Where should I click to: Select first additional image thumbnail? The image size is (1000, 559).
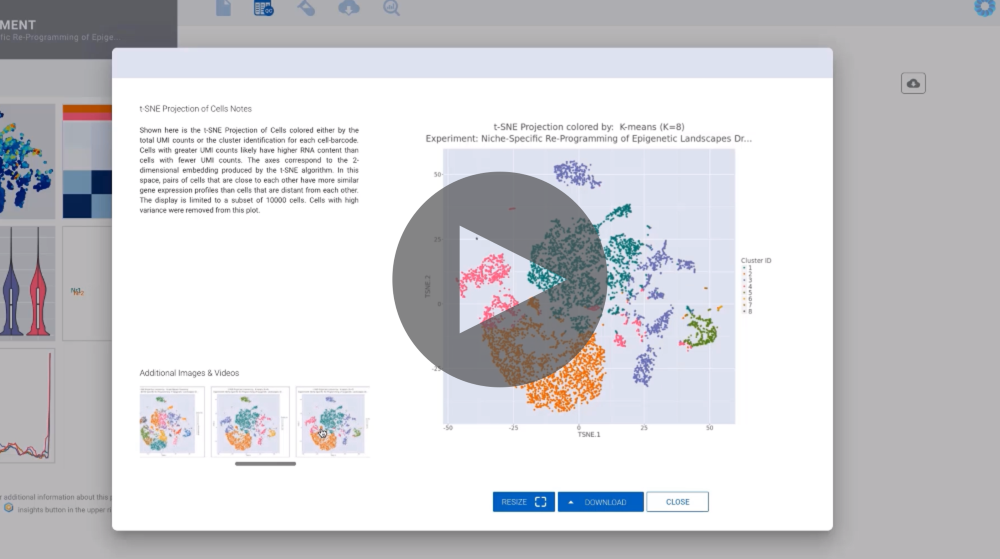point(172,421)
